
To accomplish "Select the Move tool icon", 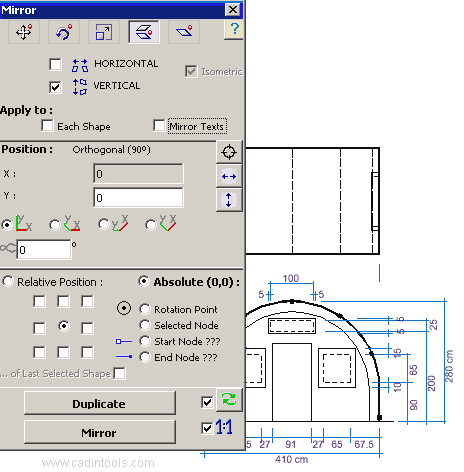I will coord(24,32).
